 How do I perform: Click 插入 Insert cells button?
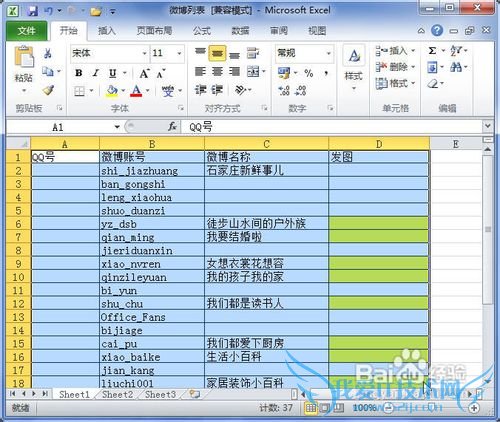coord(395,51)
